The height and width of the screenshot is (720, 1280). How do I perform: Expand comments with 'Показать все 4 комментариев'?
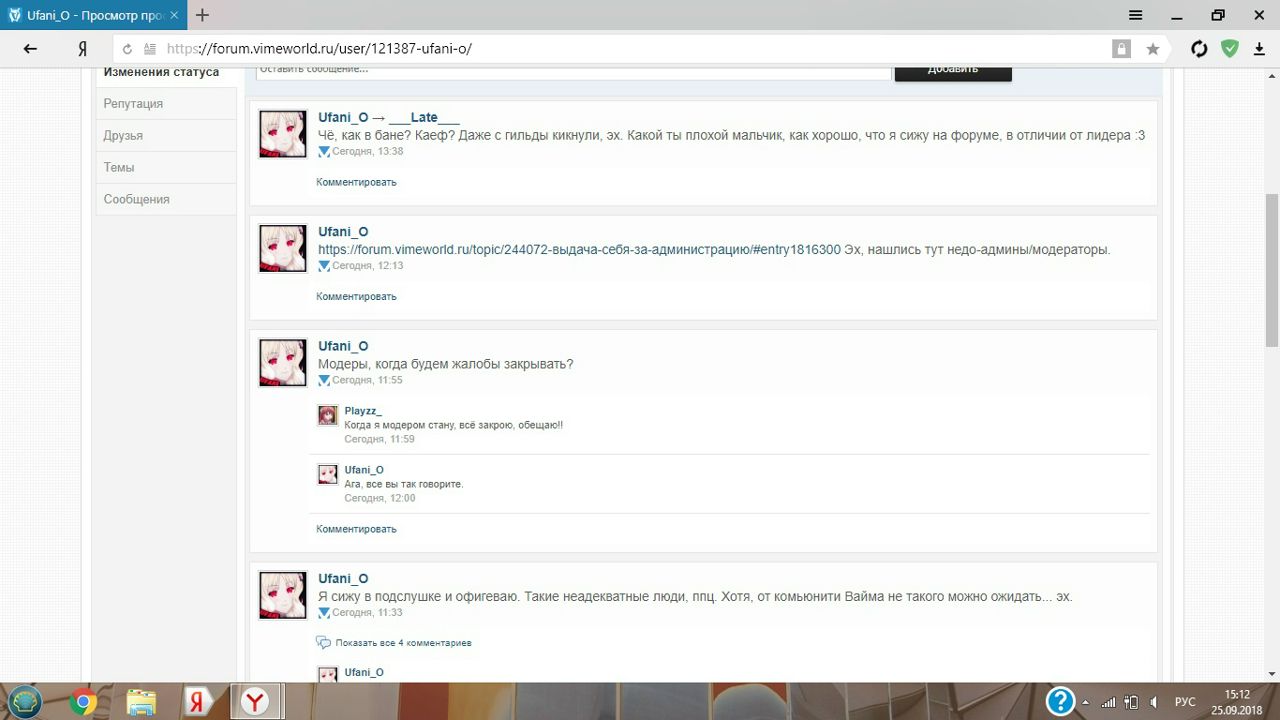pyautogui.click(x=403, y=643)
